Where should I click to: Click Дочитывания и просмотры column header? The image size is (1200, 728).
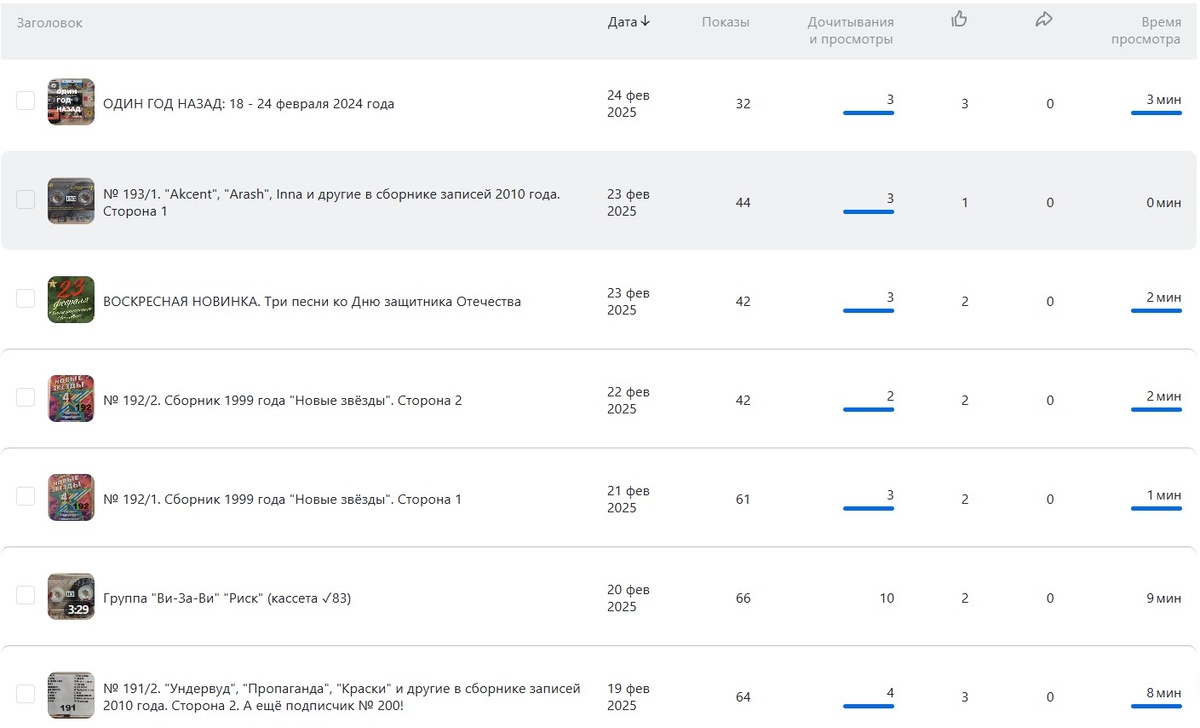pos(850,31)
